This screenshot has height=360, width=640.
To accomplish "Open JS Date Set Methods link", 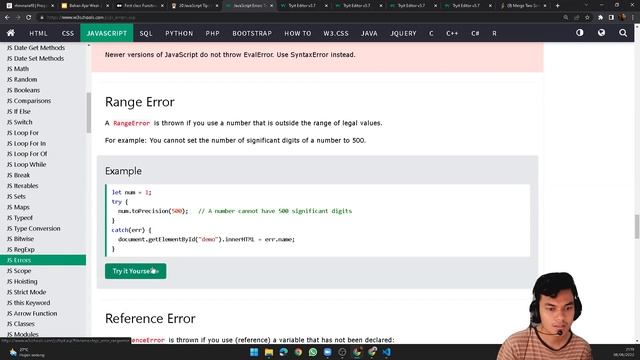I will tap(36, 58).
